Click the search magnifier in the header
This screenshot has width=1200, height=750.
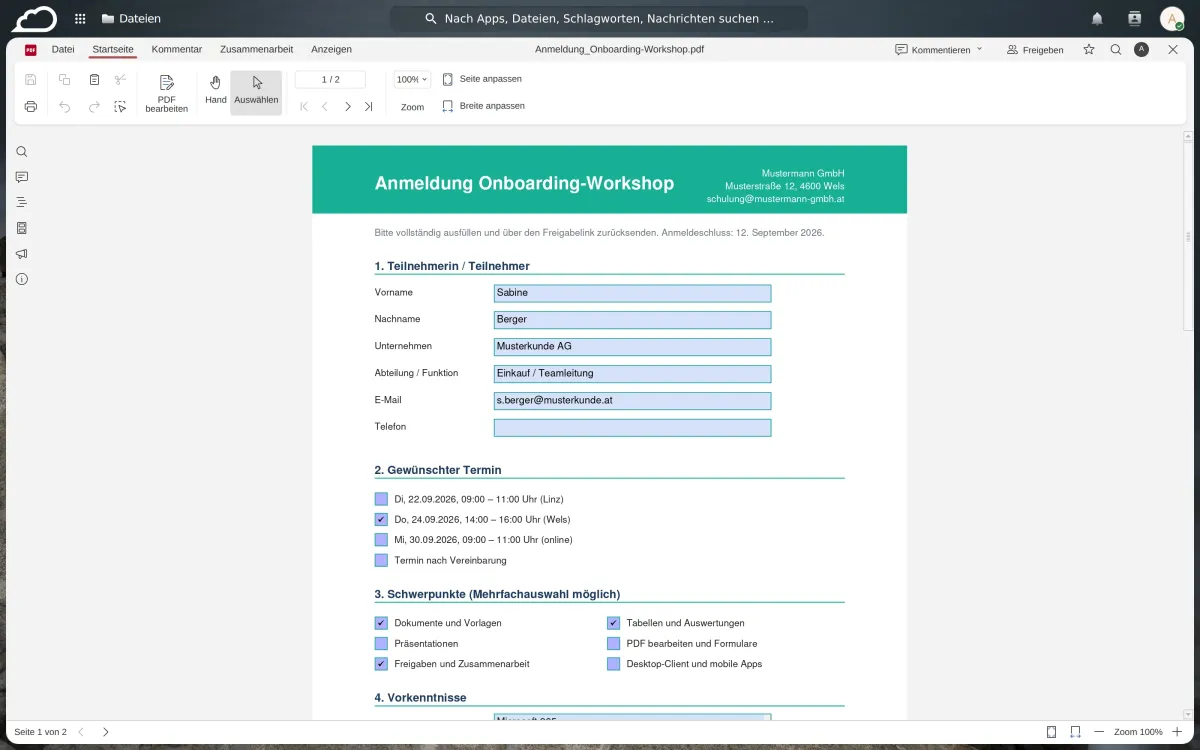coord(1116,49)
